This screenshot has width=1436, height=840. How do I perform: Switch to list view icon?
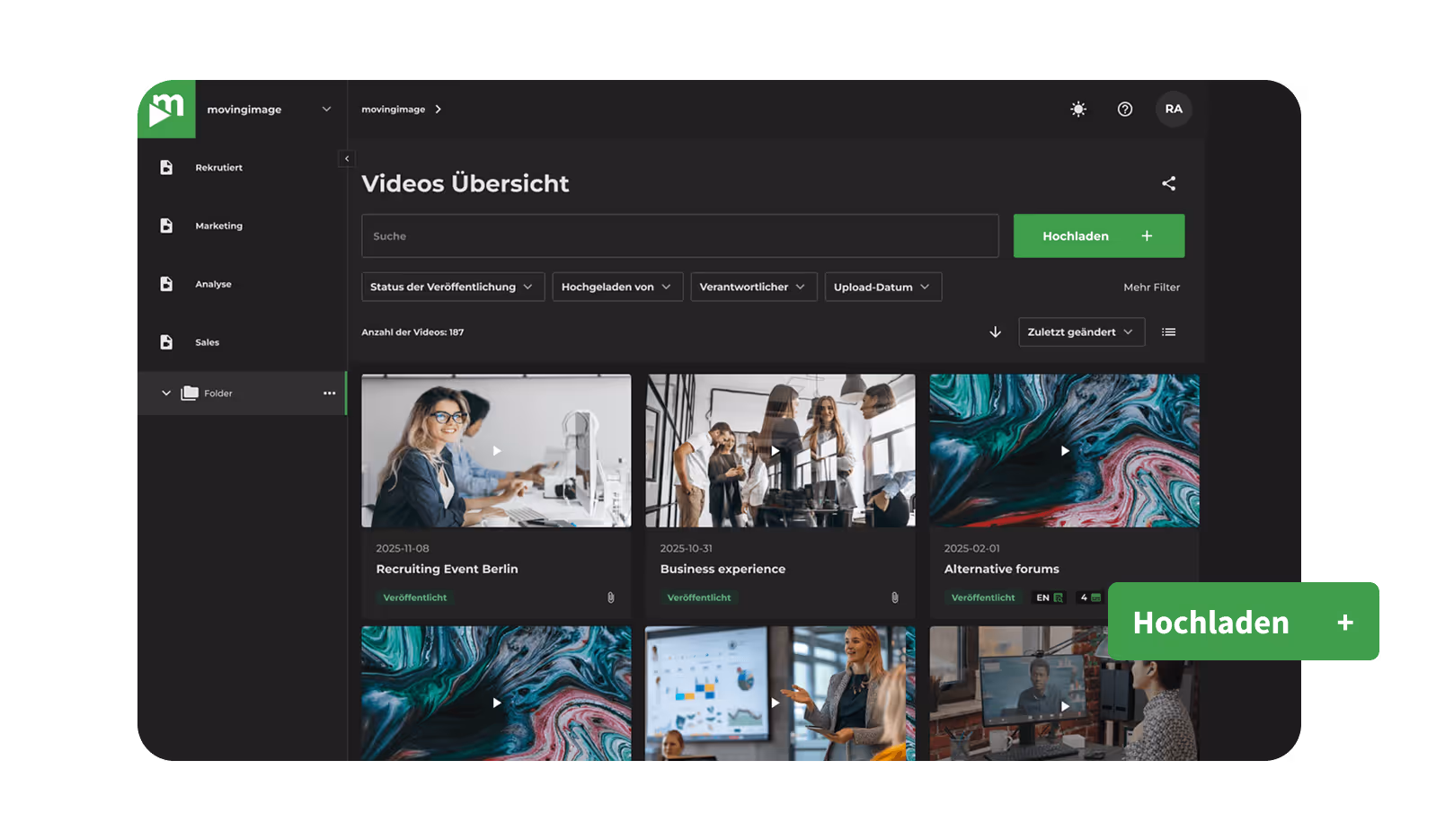[1168, 332]
